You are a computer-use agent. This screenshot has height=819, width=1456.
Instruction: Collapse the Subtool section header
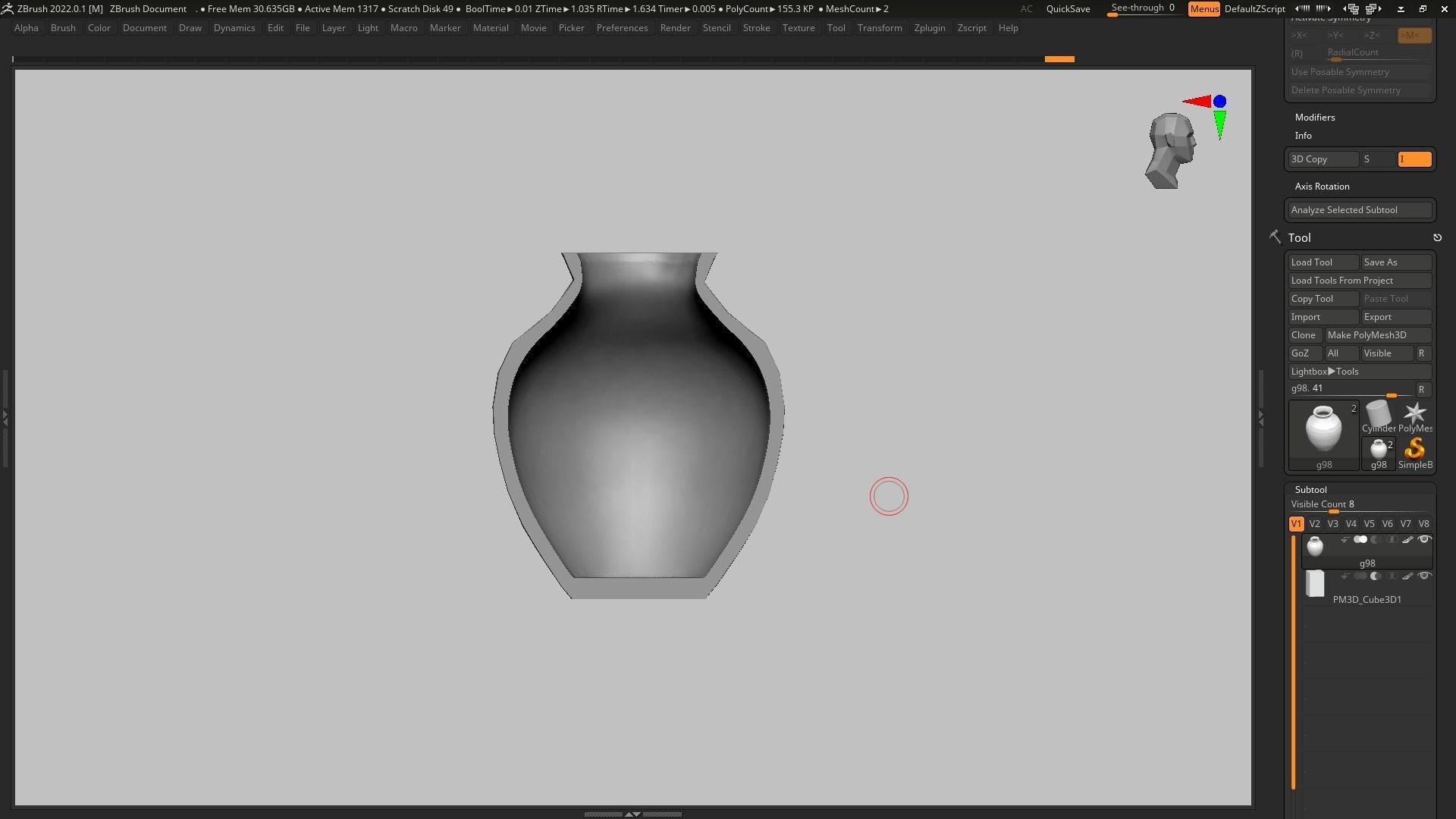point(1310,490)
